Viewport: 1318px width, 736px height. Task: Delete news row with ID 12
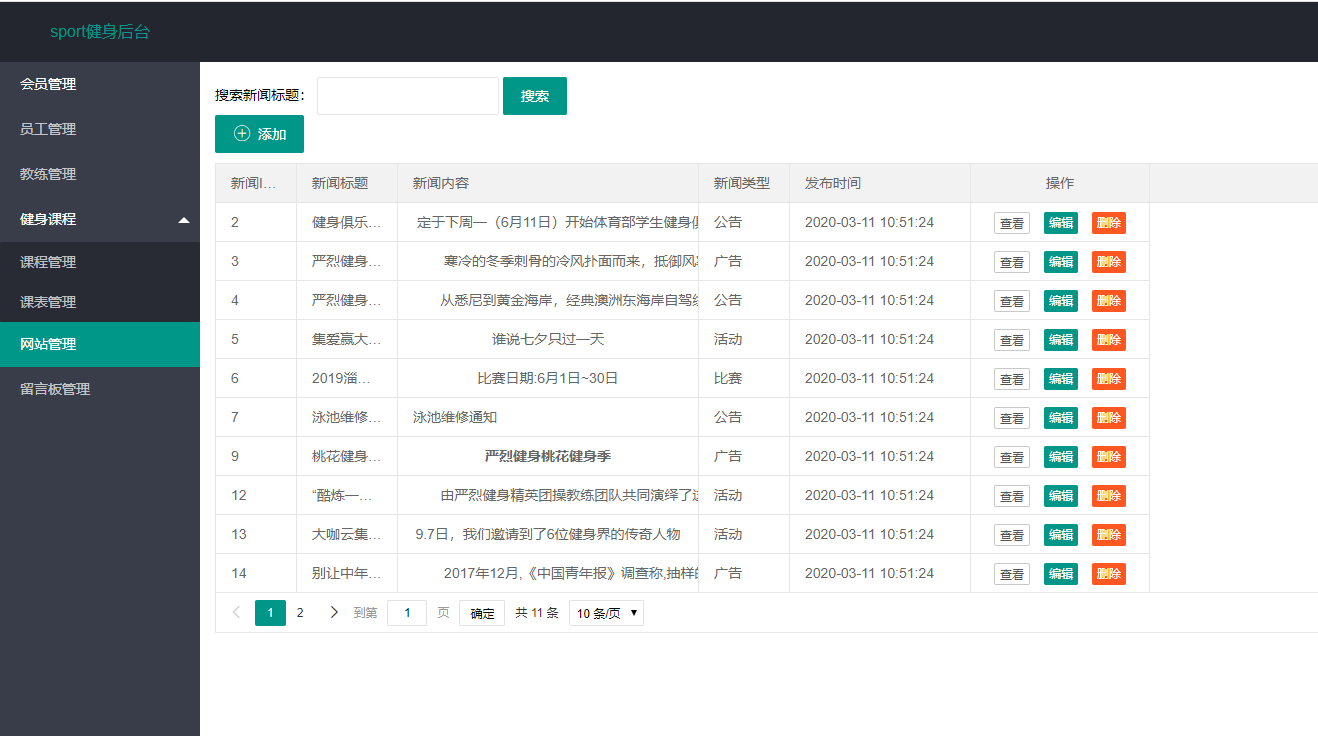[1109, 496]
